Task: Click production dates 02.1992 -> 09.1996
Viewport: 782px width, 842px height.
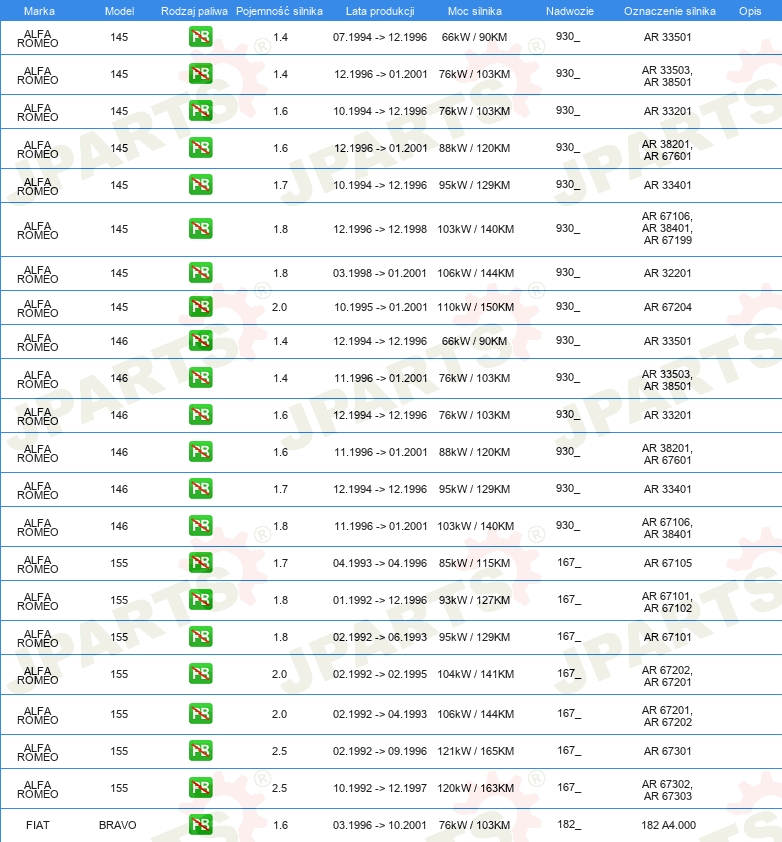Action: point(380,751)
